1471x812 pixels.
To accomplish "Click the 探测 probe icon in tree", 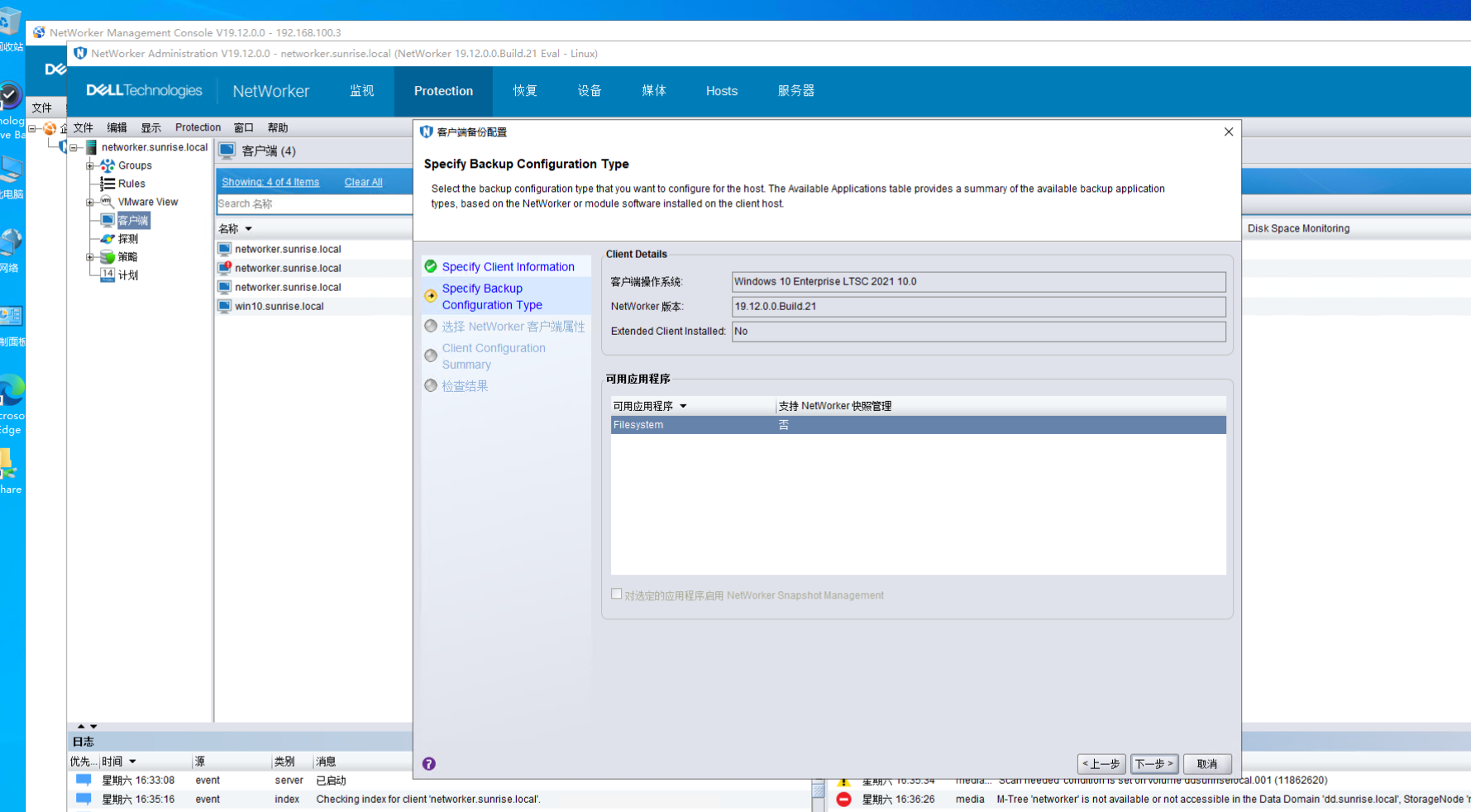I will (x=107, y=238).
